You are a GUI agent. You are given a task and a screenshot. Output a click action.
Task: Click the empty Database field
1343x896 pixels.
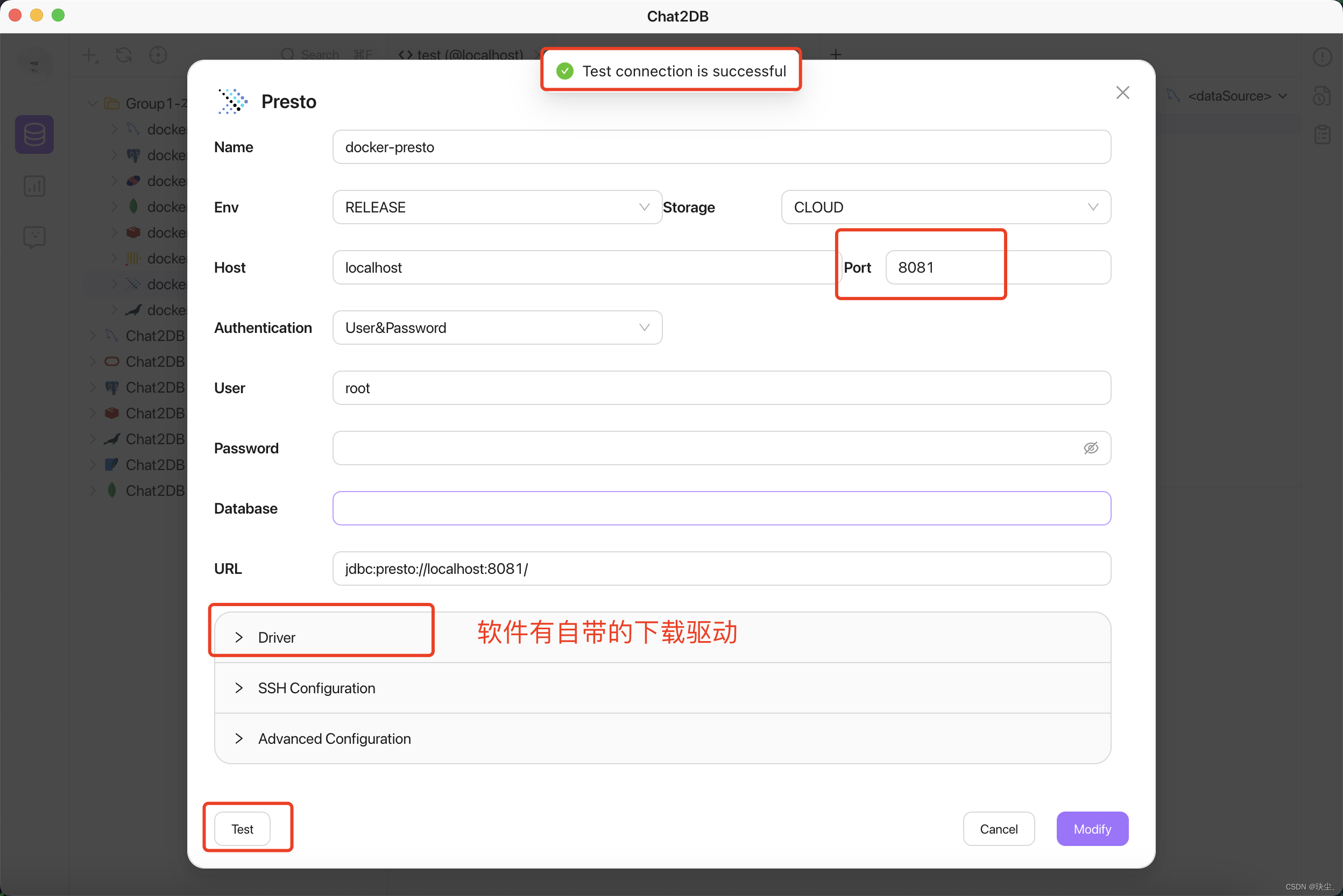click(x=722, y=508)
